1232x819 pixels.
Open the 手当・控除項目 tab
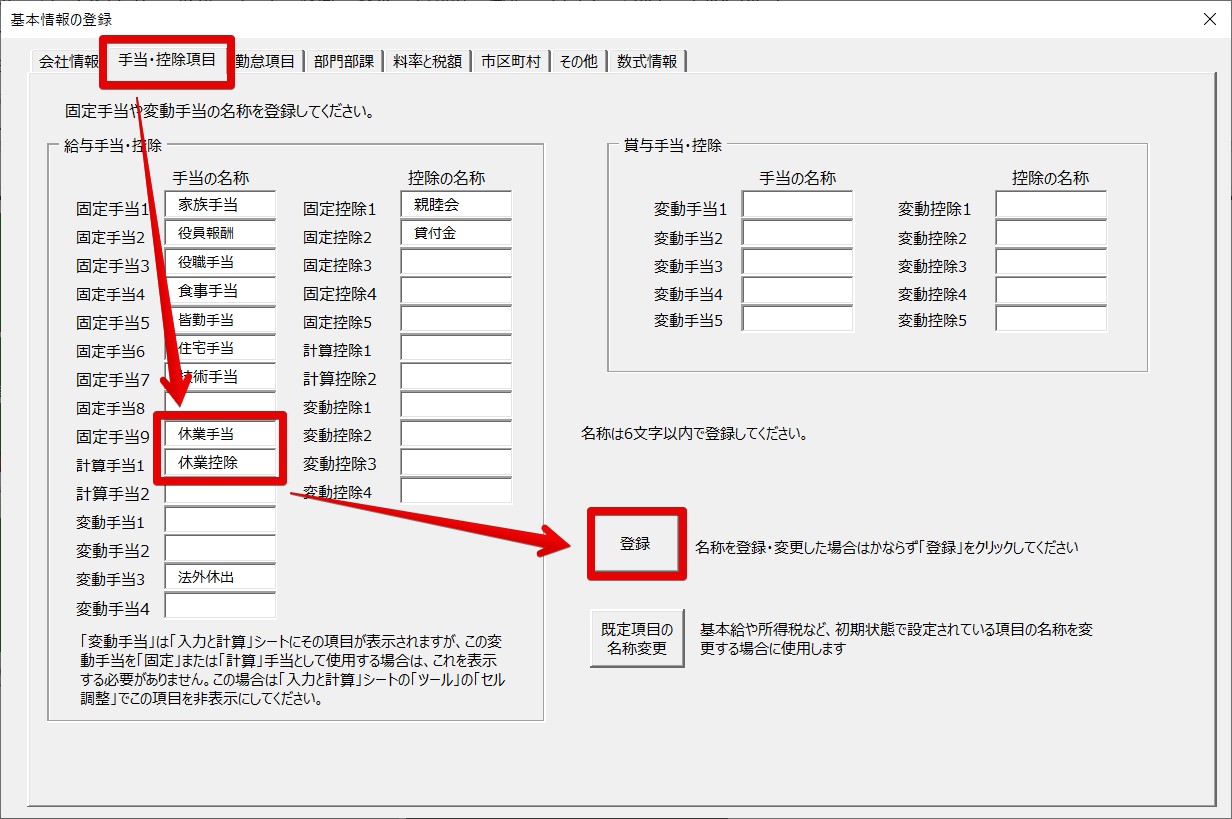pos(167,60)
